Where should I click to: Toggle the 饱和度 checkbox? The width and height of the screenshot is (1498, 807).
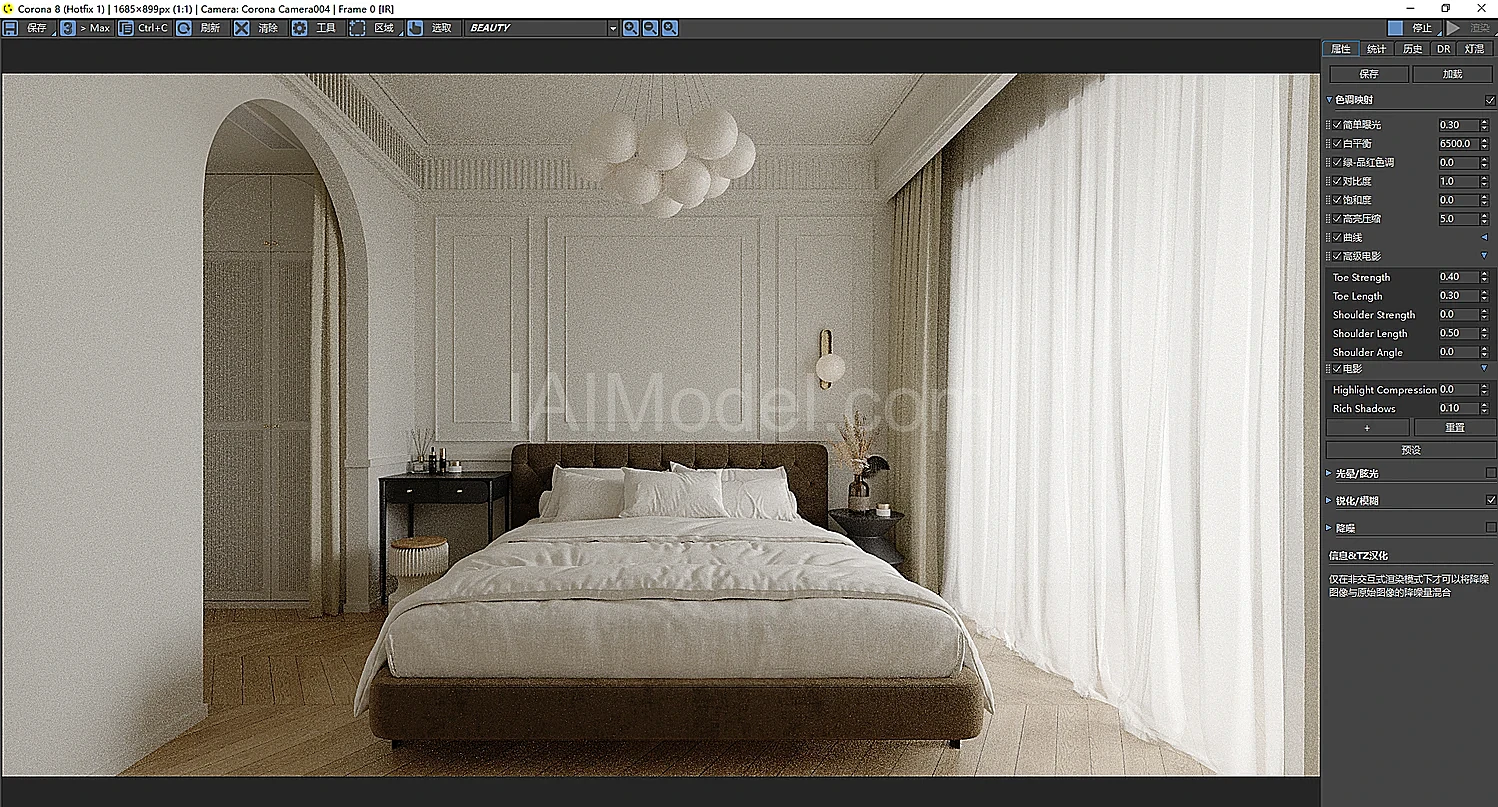pyautogui.click(x=1337, y=200)
